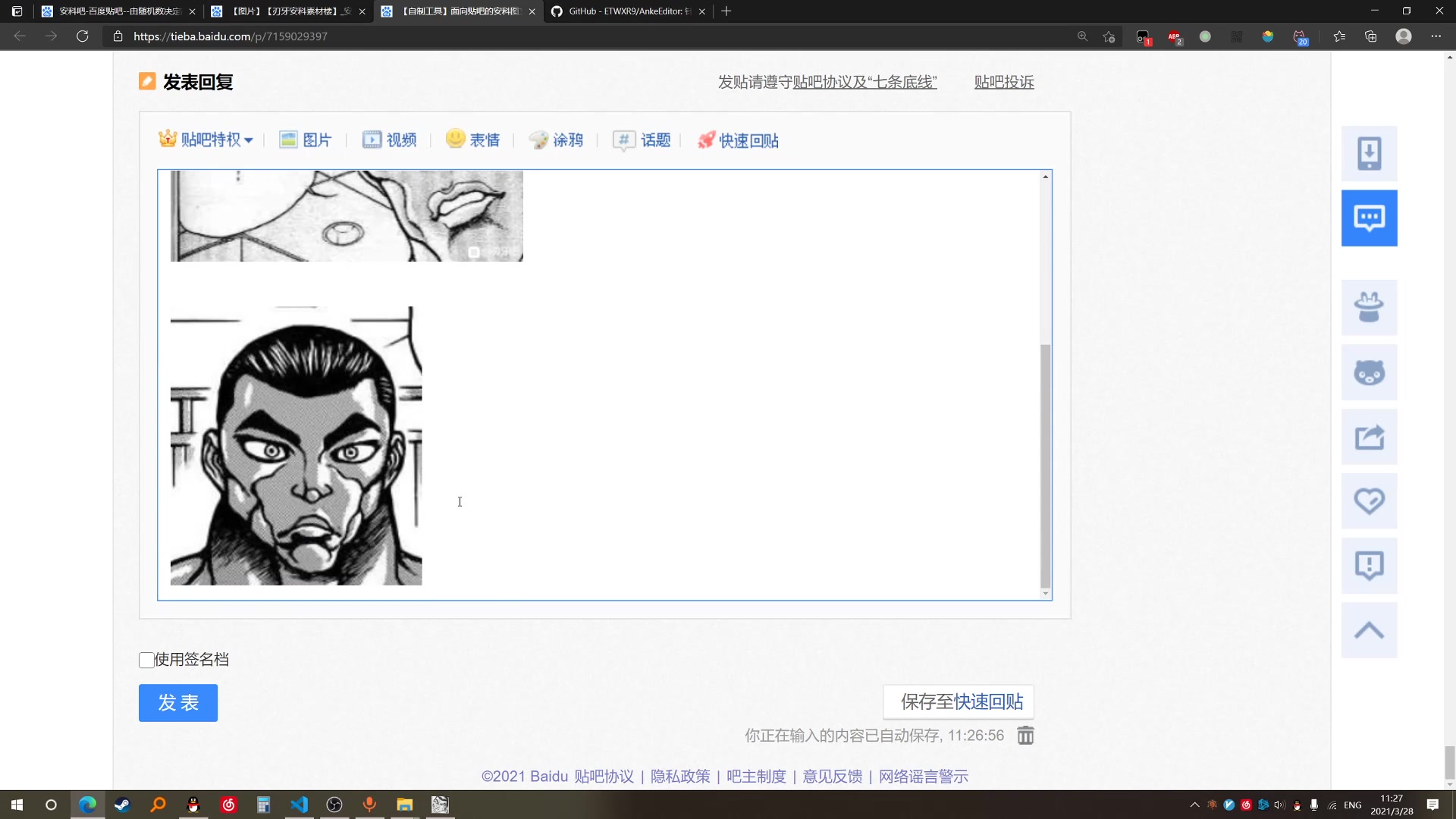Open browser collections icon
Viewport: 1456px width, 819px height.
[x=1371, y=36]
